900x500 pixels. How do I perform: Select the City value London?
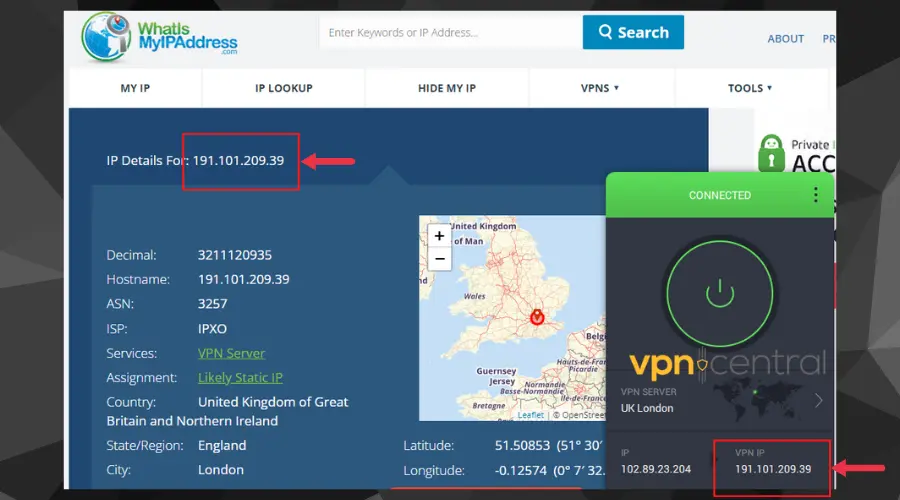coord(221,470)
